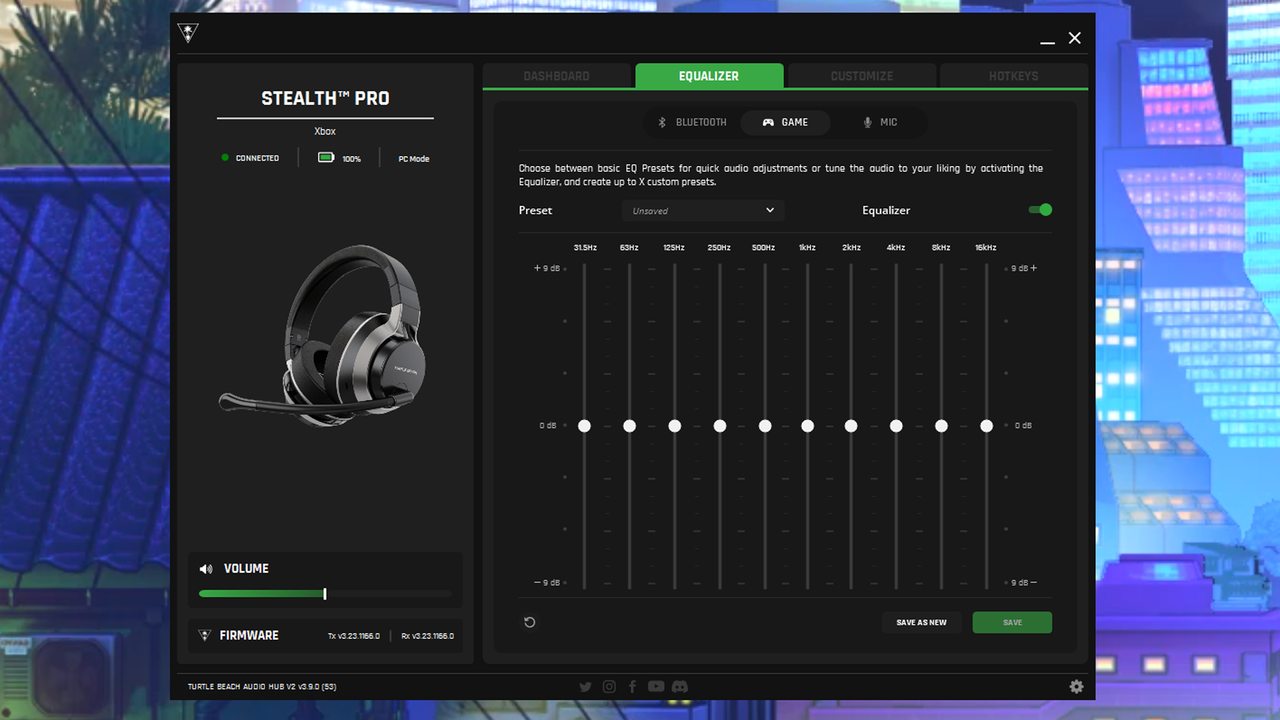Click the PC Mode status label
The width and height of the screenshot is (1280, 720).
(414, 159)
